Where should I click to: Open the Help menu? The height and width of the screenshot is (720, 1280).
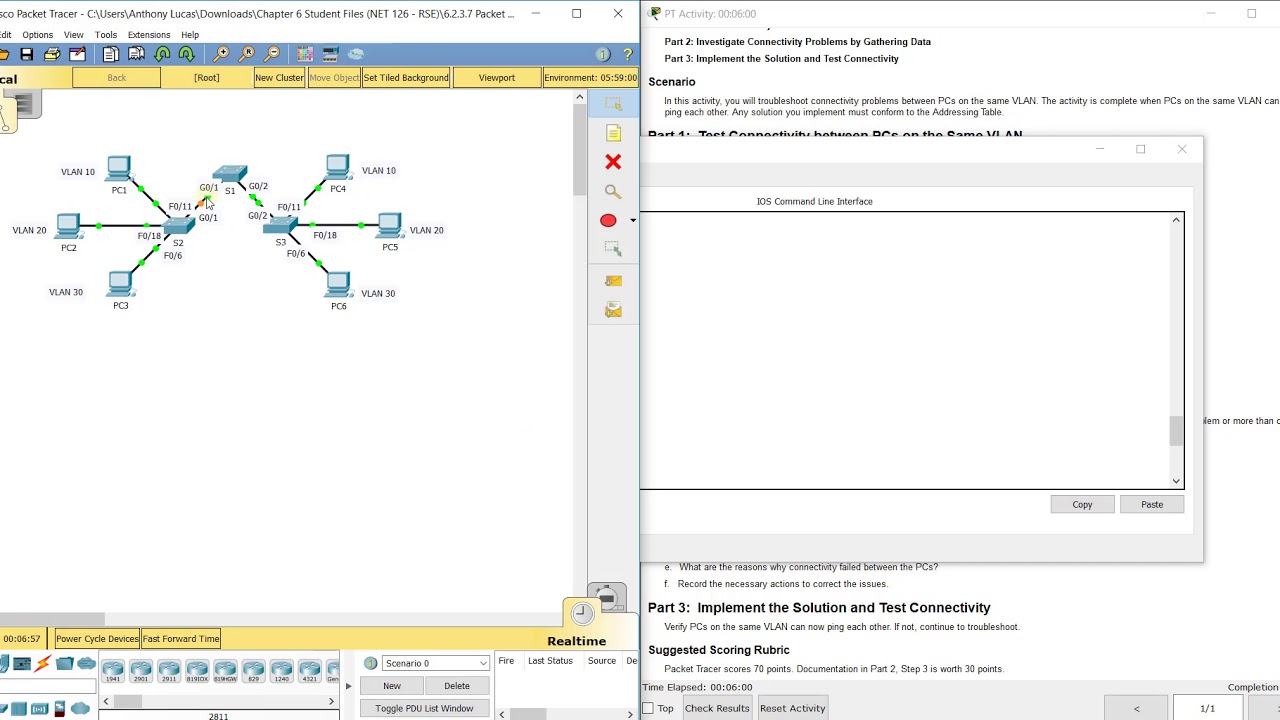click(190, 35)
